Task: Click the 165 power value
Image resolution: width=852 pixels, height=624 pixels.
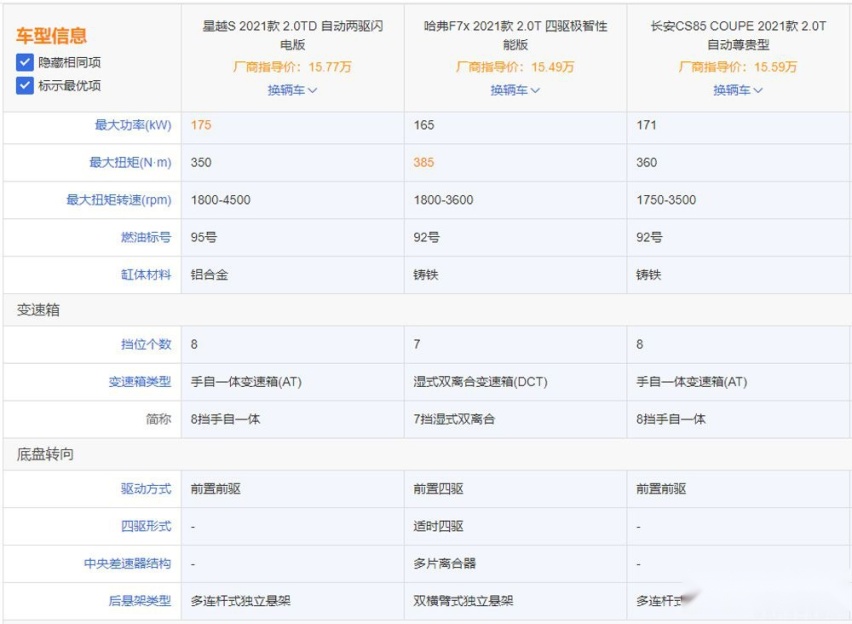Action: coord(423,125)
